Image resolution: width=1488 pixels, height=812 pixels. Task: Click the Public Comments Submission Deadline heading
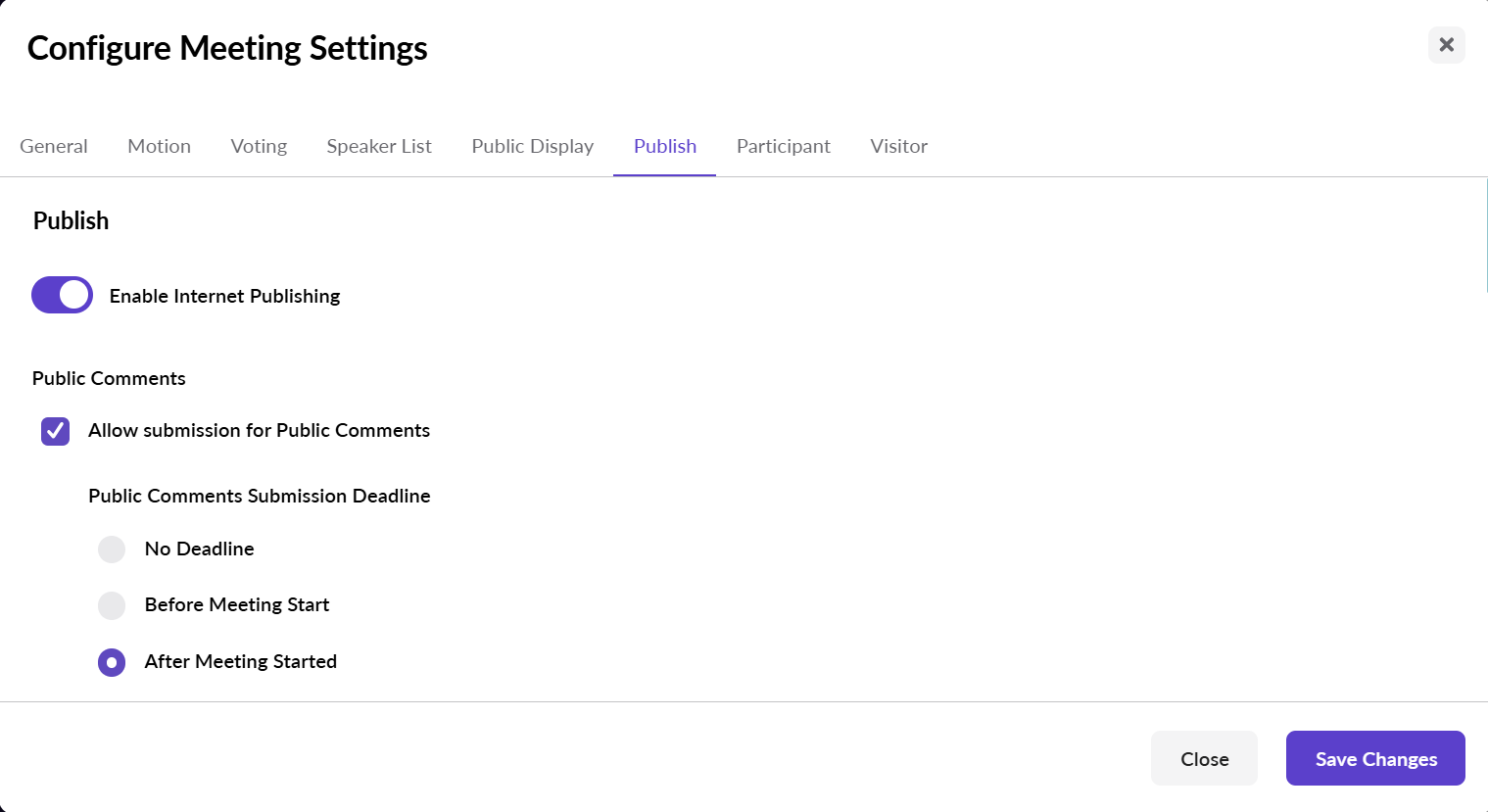(259, 496)
